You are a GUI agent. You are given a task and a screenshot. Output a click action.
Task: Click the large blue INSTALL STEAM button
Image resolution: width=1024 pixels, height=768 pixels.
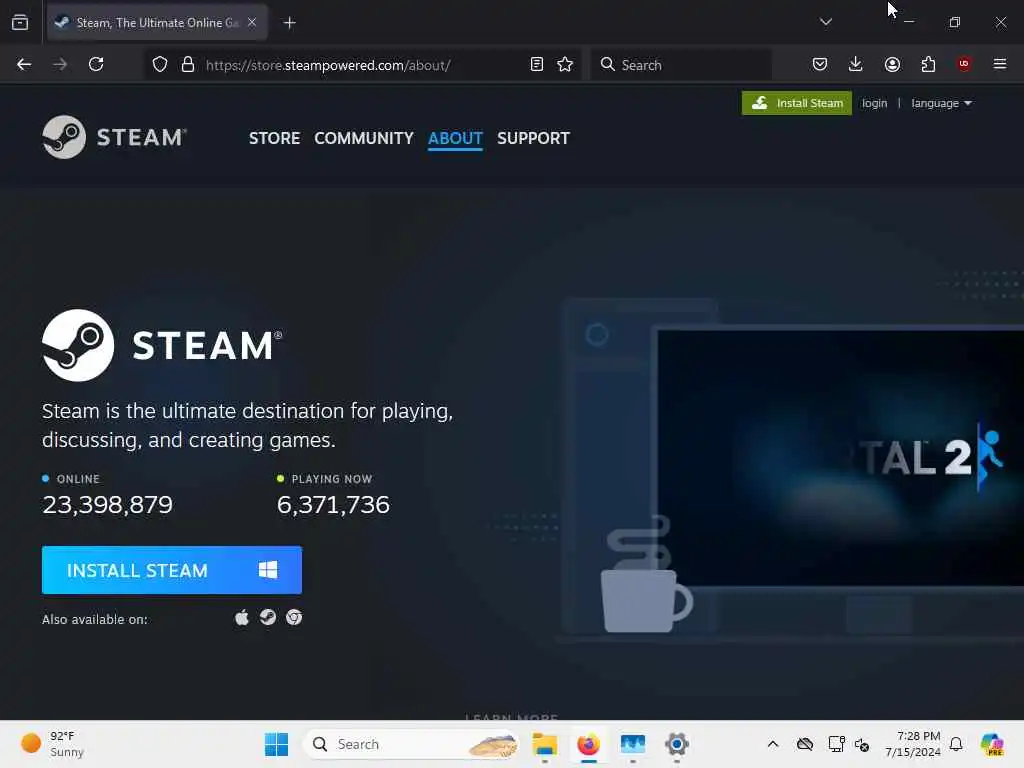tap(172, 570)
